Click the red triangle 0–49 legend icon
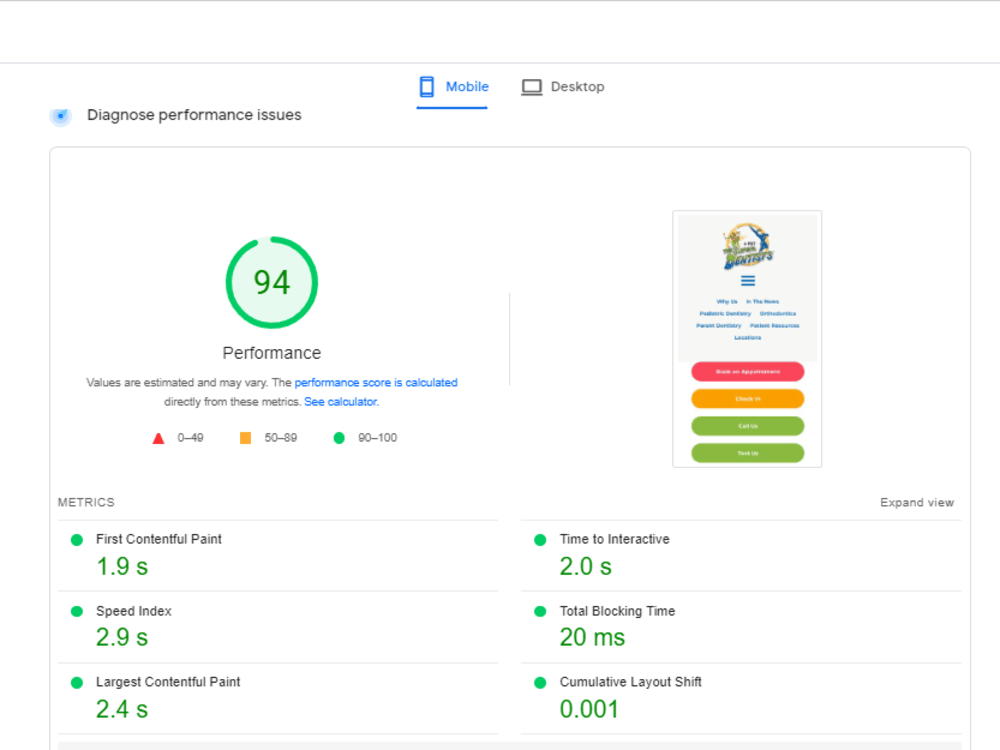Screen dimensions: 1000x750 click(158, 438)
